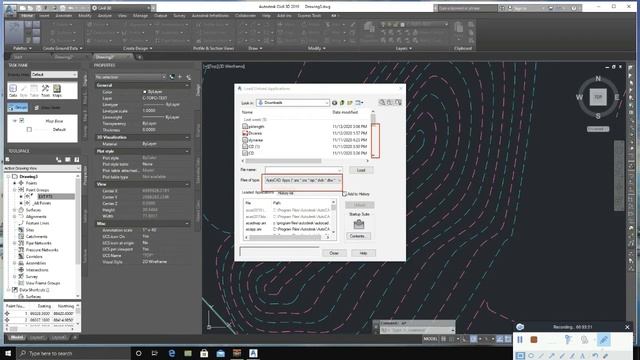The image size is (640, 360).
Task: Open Active Drawing View dropdown in Toolspace
Action: (x=42, y=168)
